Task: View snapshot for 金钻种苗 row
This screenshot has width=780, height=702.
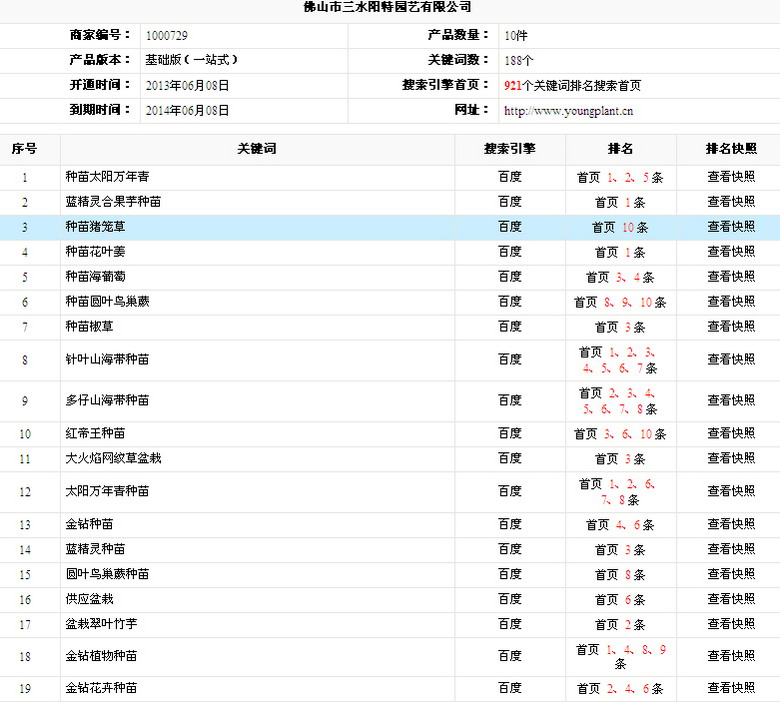Action: coord(731,524)
